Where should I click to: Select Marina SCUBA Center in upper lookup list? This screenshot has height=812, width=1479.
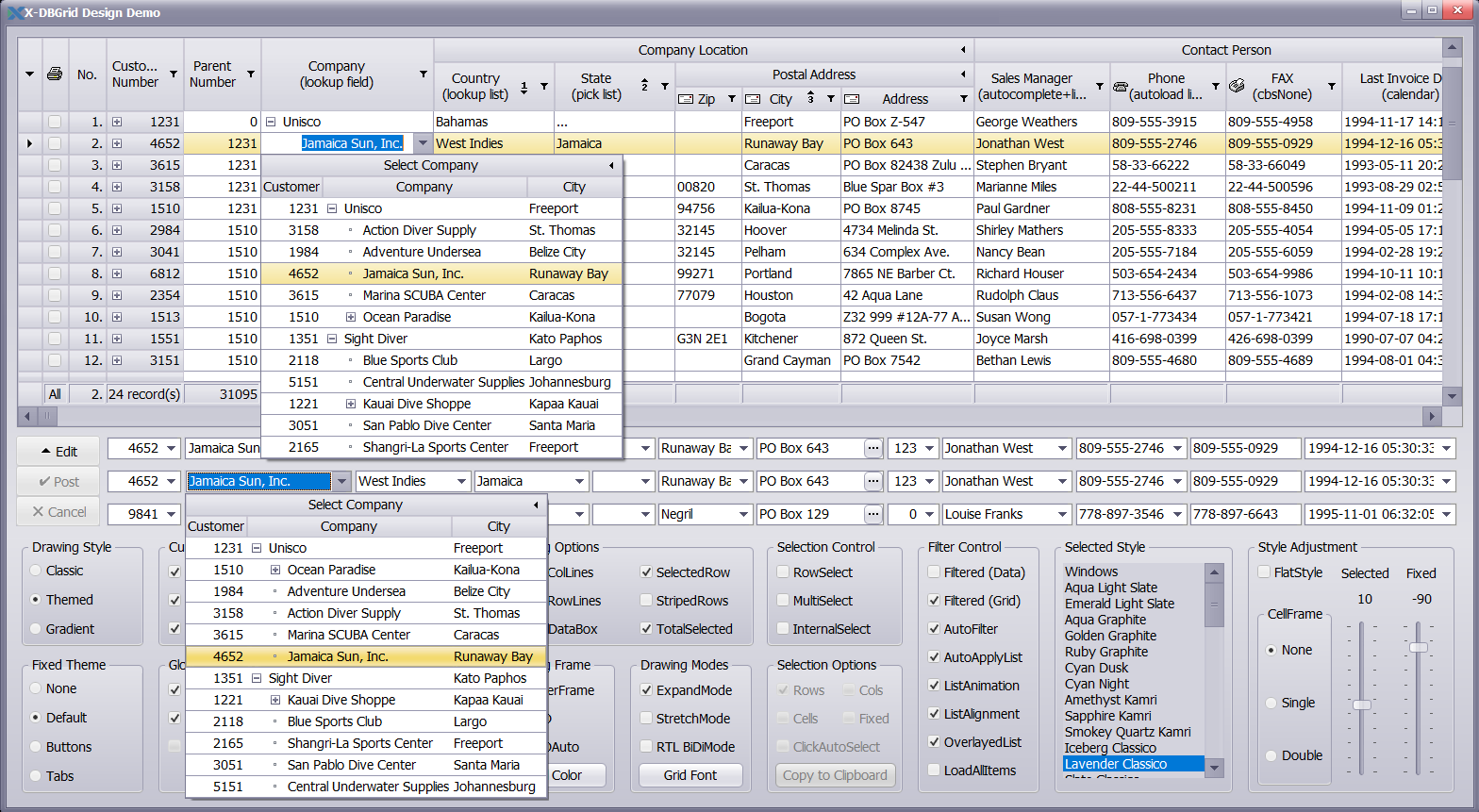coord(424,295)
